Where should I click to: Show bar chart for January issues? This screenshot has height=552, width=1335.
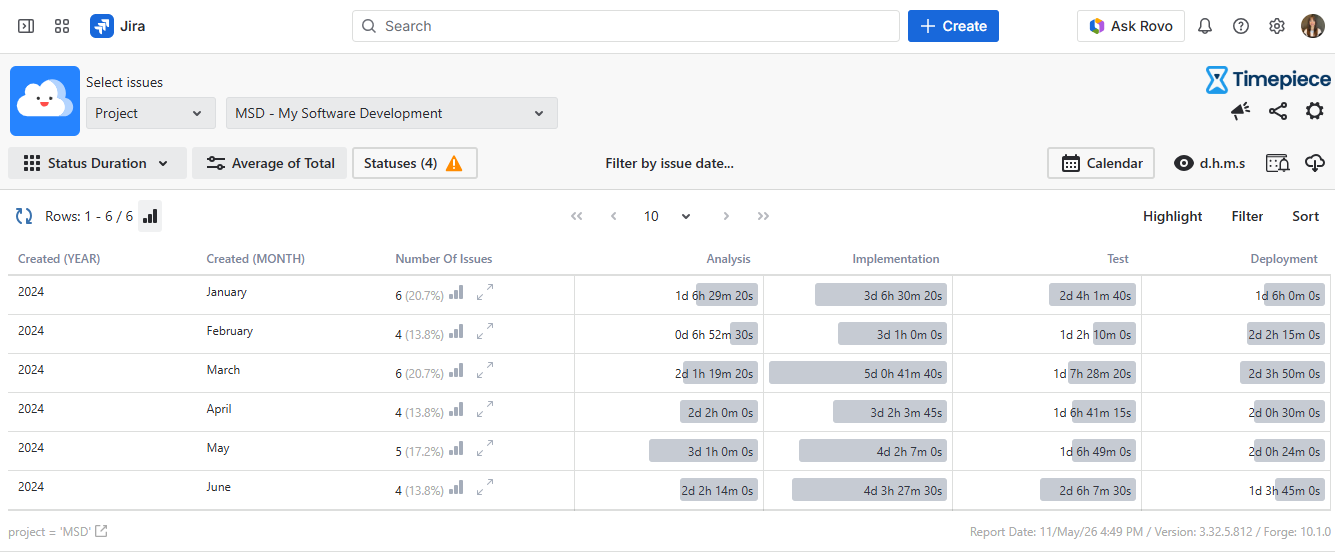click(x=456, y=293)
